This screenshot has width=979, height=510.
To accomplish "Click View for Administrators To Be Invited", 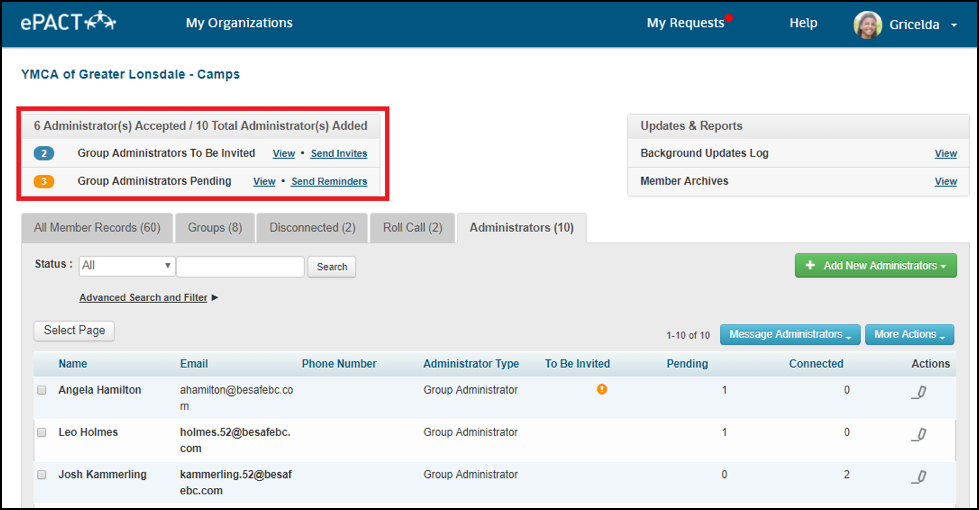I will click(283, 154).
